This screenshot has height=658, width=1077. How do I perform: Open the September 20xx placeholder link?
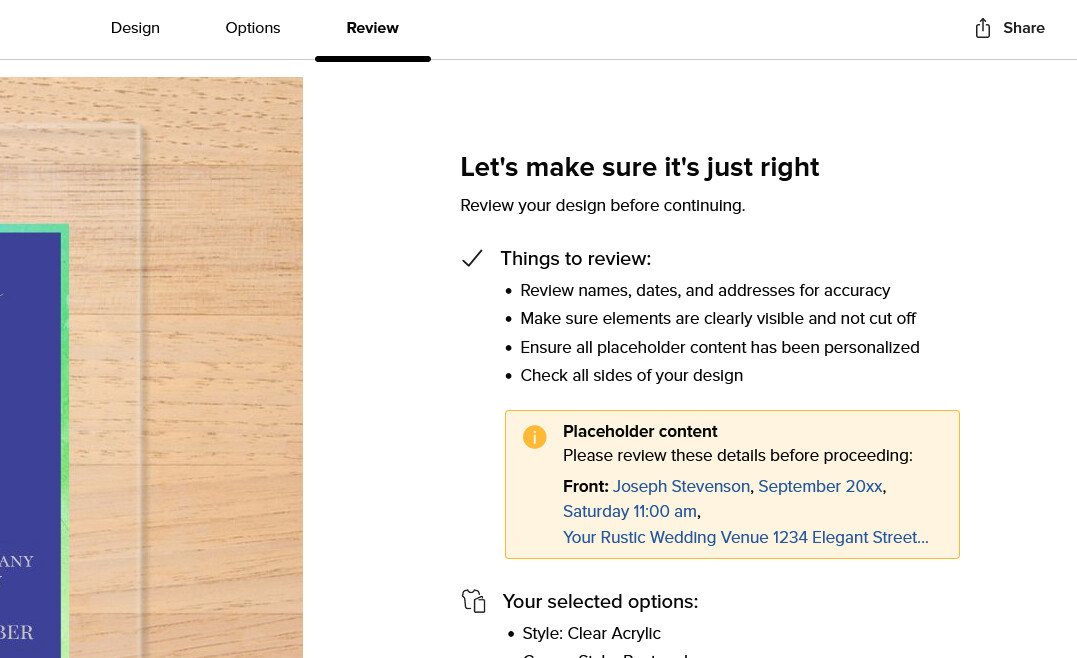click(820, 486)
